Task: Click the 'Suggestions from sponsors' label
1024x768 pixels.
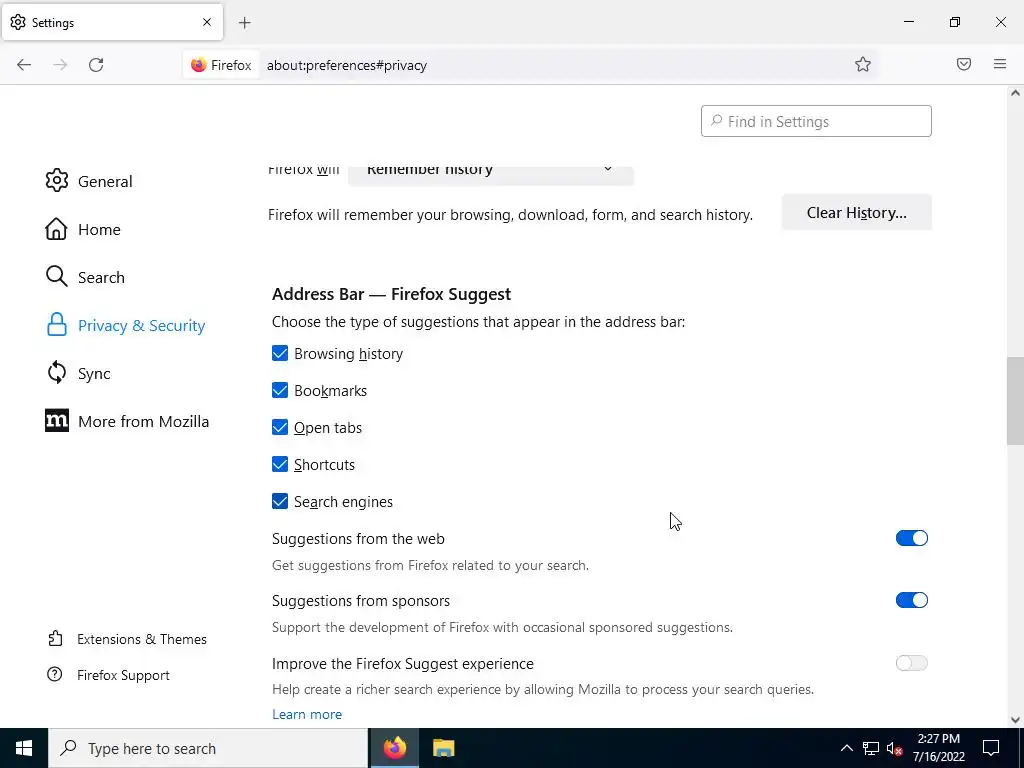Action: [360, 601]
